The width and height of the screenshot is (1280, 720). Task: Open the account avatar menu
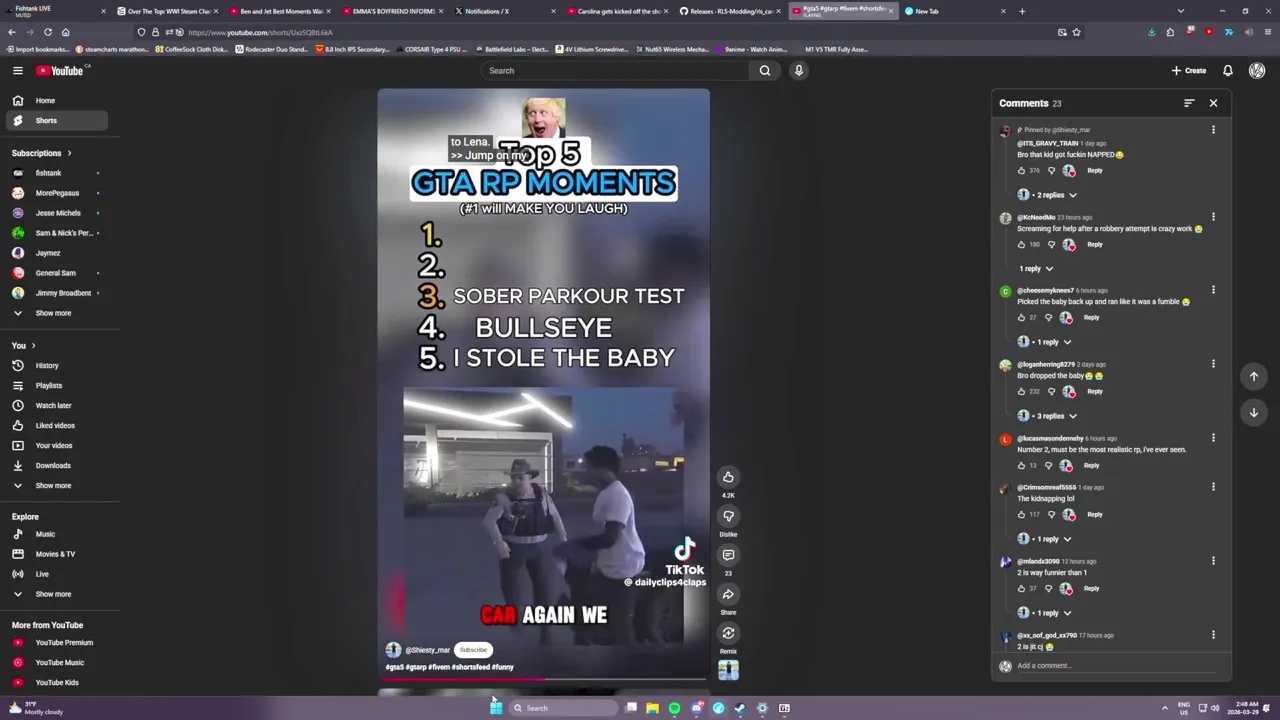(1257, 70)
